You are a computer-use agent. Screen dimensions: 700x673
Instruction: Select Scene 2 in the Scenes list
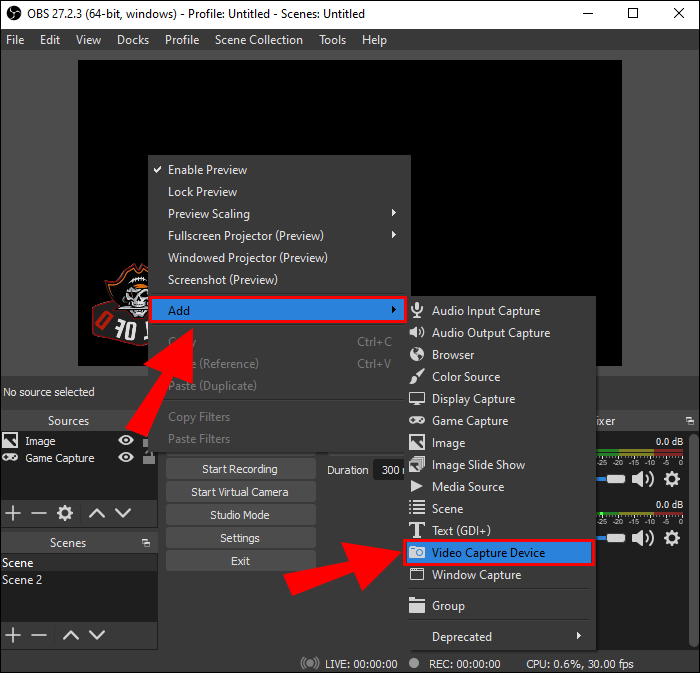point(23,580)
